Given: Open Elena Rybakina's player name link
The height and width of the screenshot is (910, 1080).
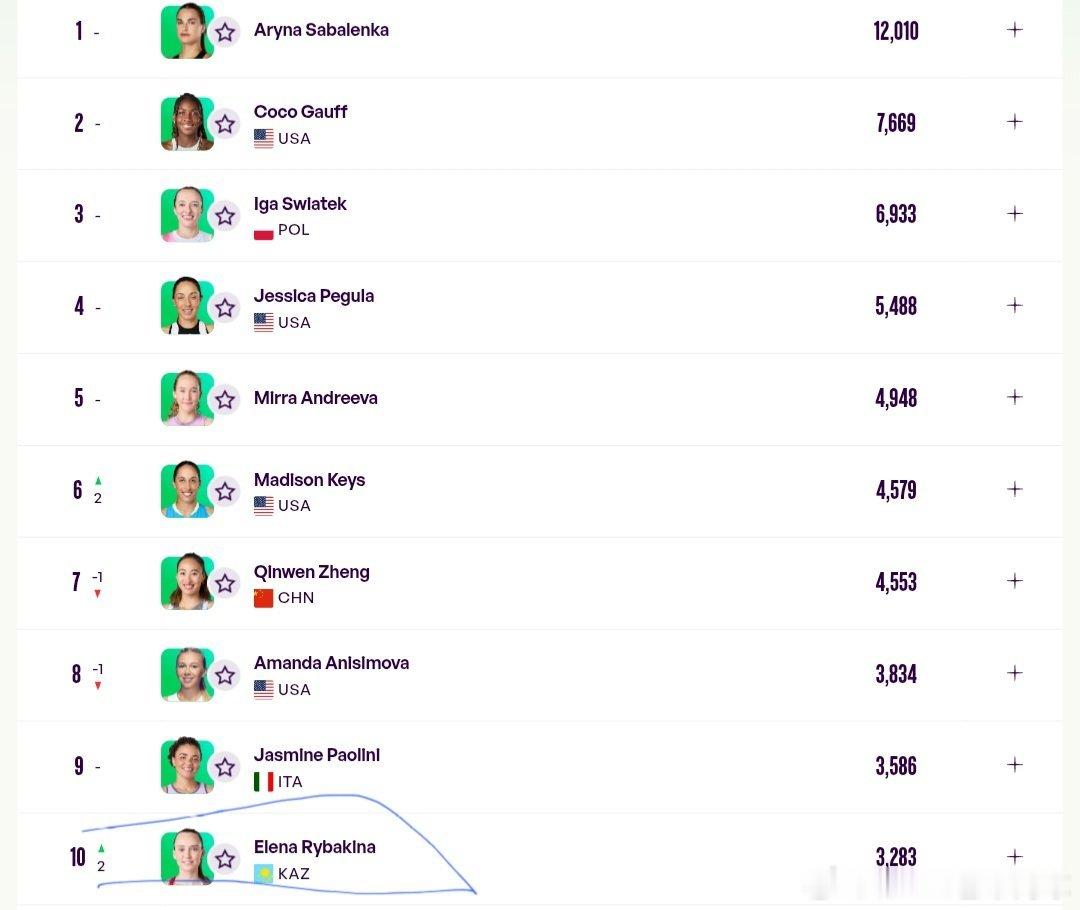Looking at the screenshot, I should (x=315, y=847).
